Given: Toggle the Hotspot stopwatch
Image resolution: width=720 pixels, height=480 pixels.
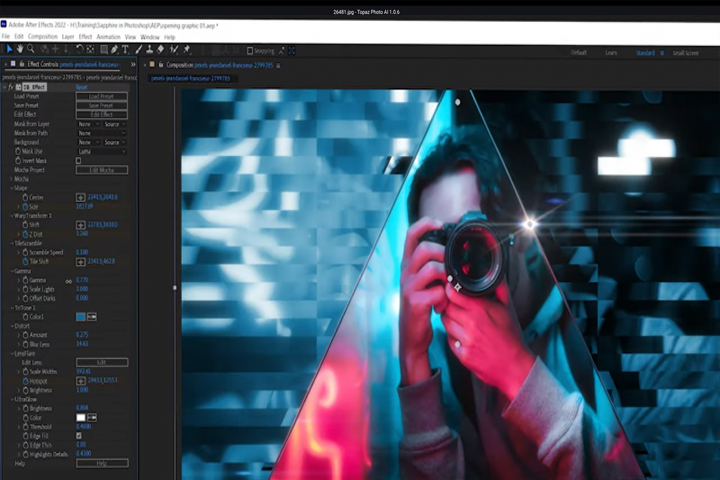Looking at the screenshot, I should pos(25,381).
